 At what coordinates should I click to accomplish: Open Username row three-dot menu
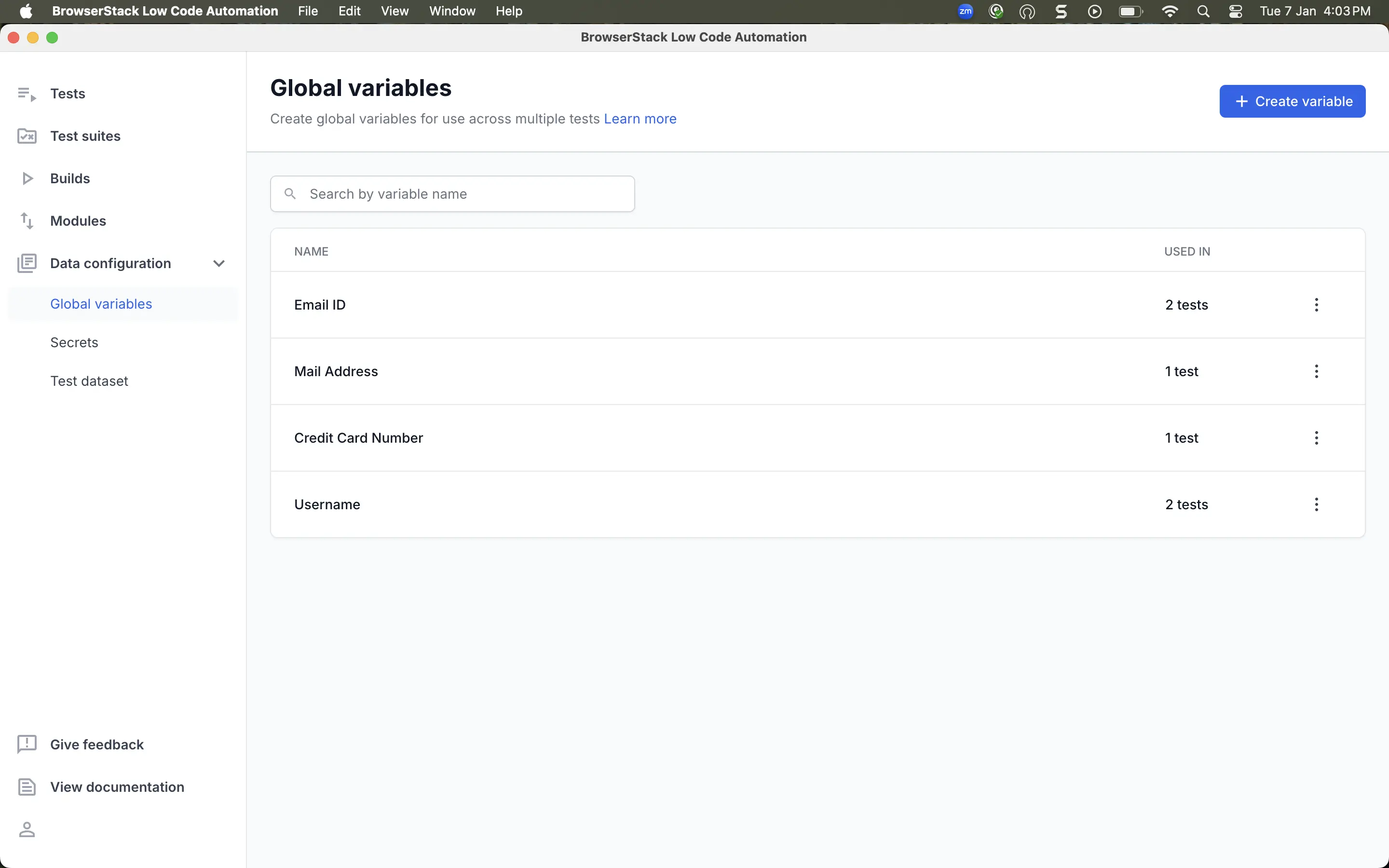coord(1316,504)
